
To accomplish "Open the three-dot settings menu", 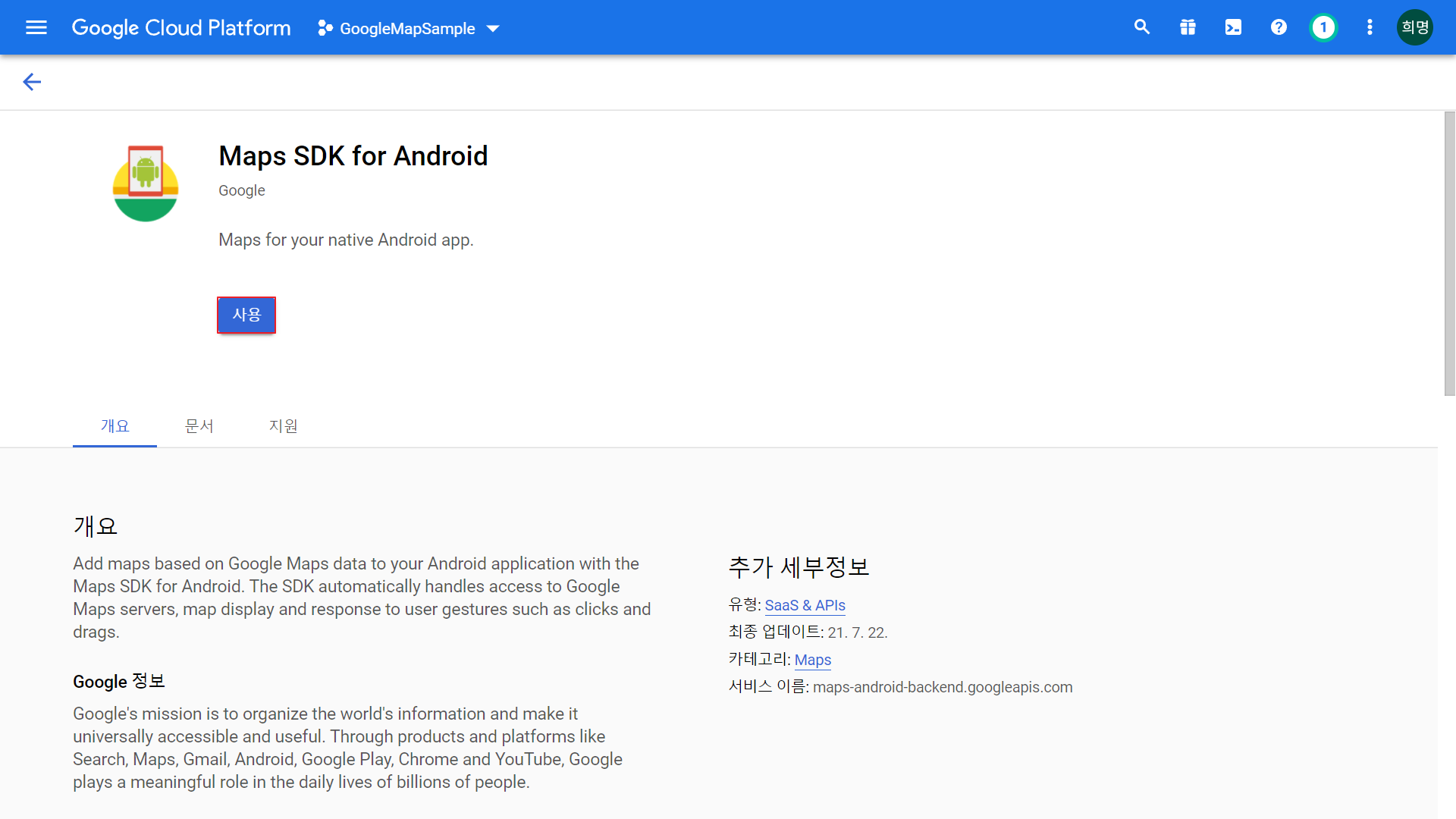I will coord(1370,28).
